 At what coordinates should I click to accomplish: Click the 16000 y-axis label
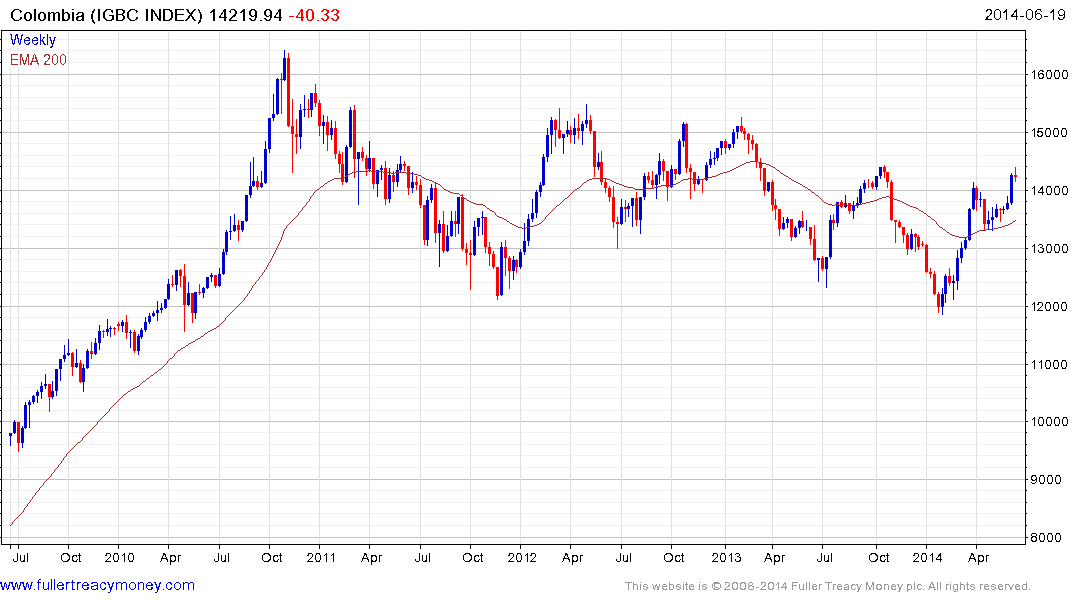tap(1049, 75)
